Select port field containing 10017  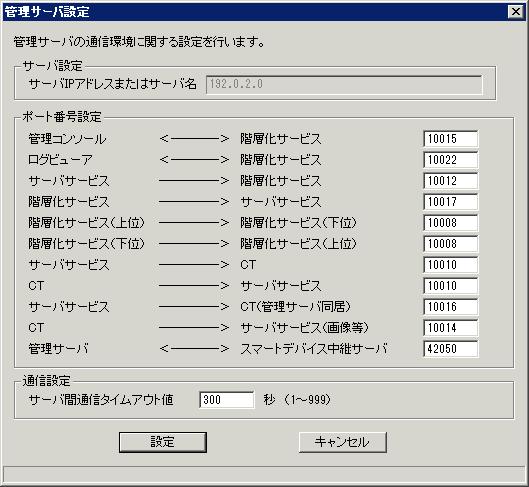click(x=450, y=202)
